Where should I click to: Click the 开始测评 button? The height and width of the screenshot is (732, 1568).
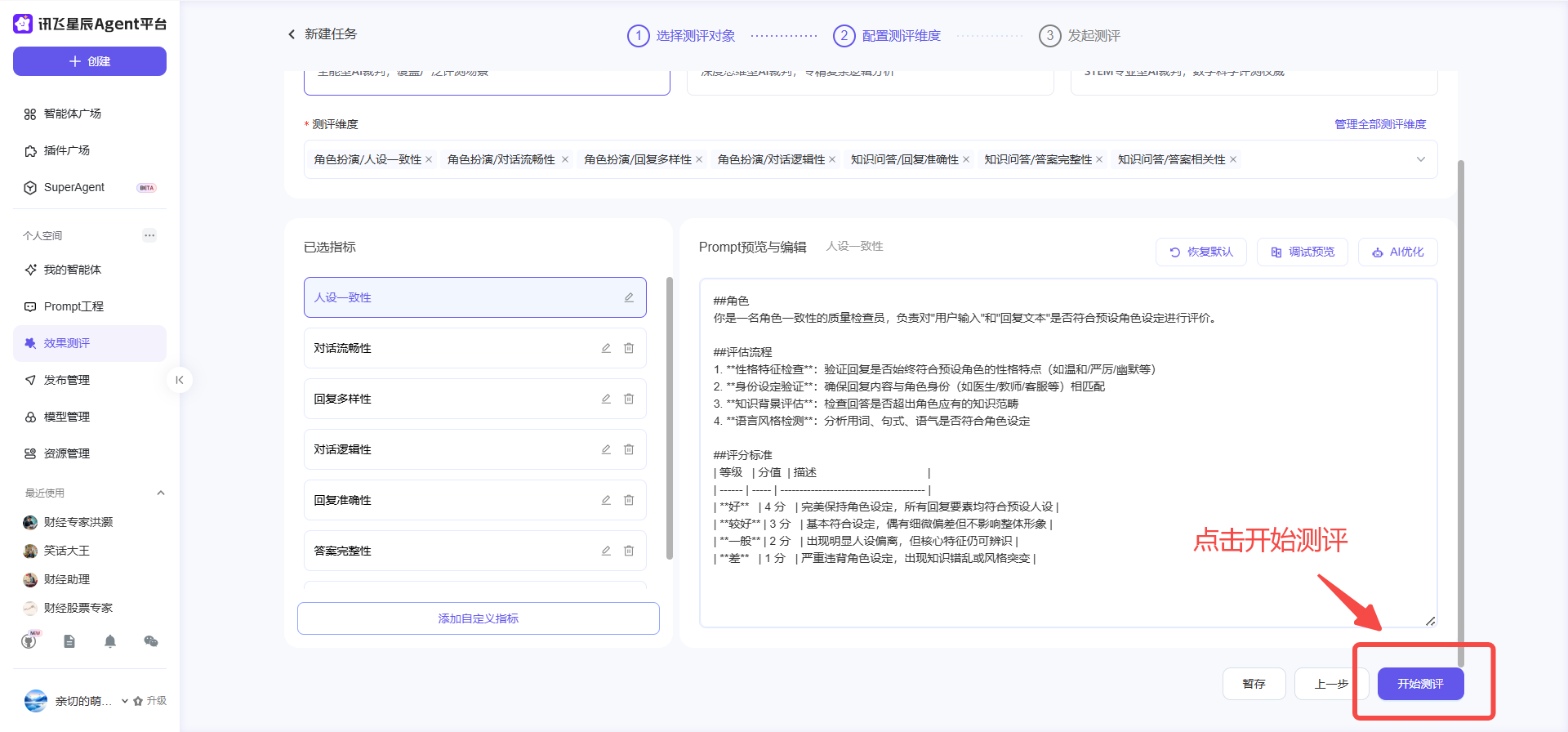point(1420,684)
